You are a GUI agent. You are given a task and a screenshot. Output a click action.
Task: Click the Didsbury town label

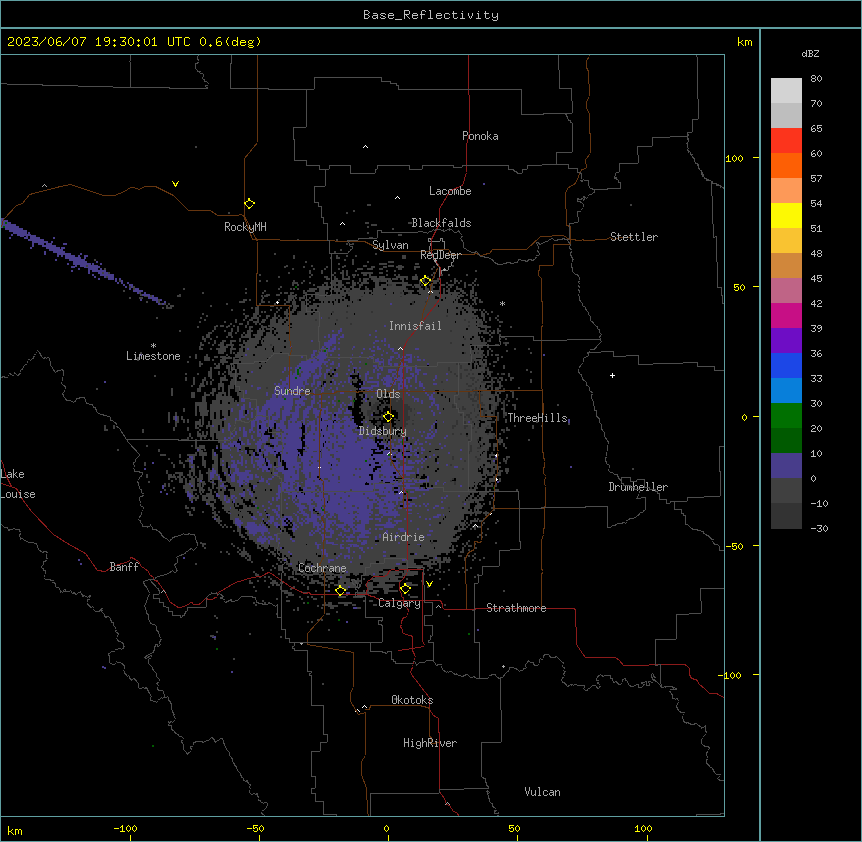(x=383, y=431)
